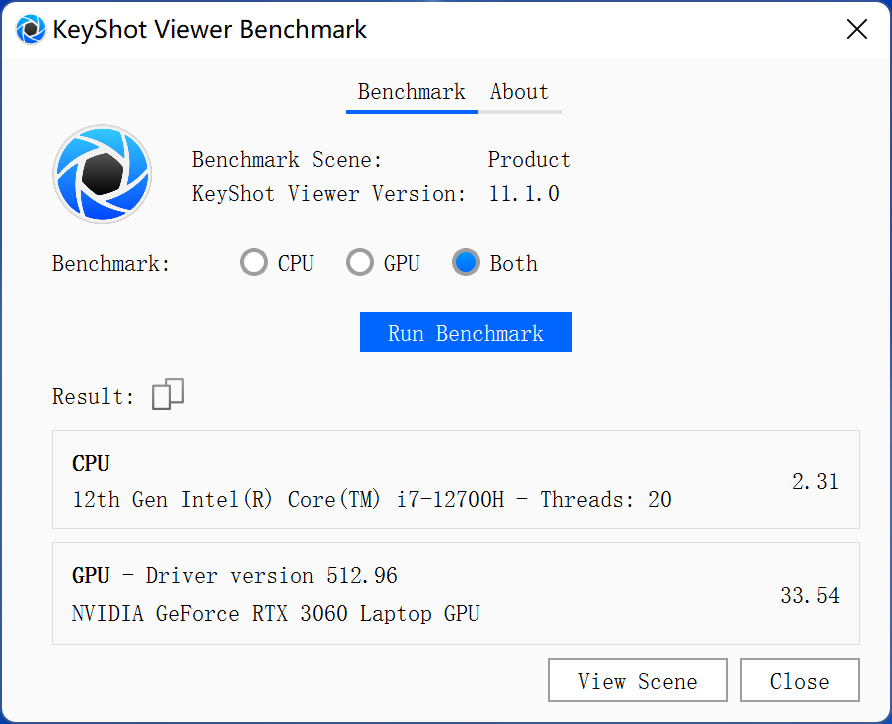Select the Both benchmark radio button
This screenshot has height=724, width=892.
pyautogui.click(x=466, y=263)
